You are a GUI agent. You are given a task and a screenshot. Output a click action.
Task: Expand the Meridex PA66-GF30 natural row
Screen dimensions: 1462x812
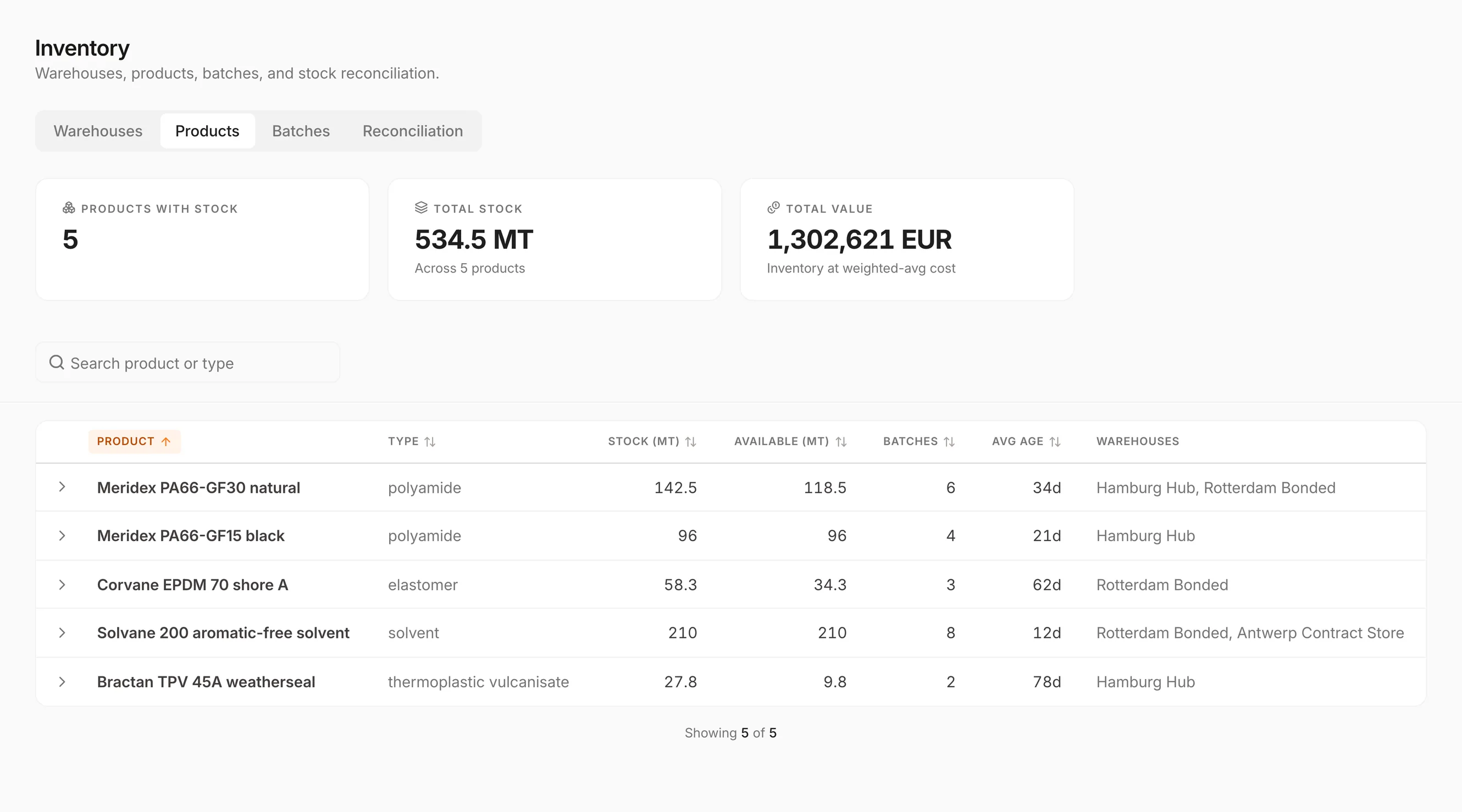[x=63, y=487]
